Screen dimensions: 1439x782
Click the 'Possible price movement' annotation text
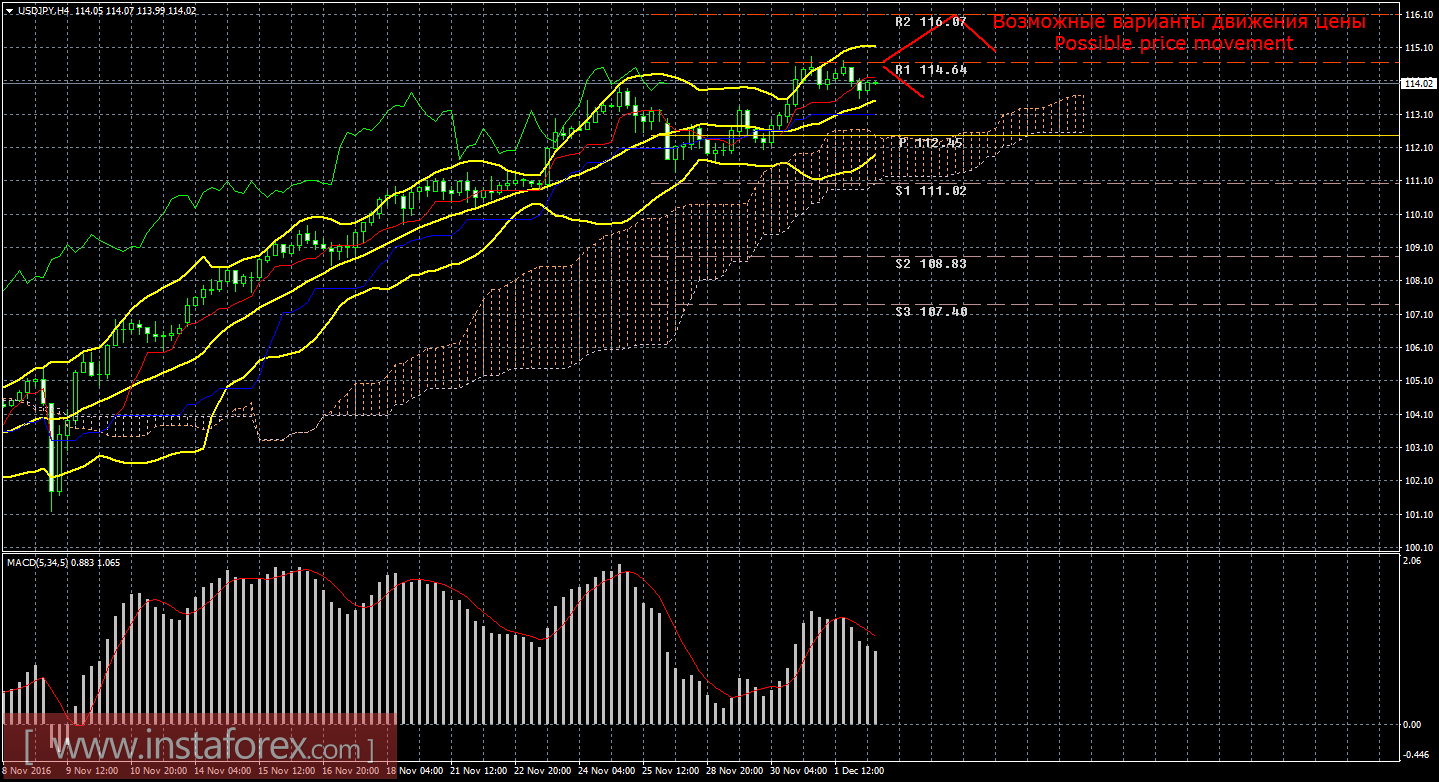1173,43
